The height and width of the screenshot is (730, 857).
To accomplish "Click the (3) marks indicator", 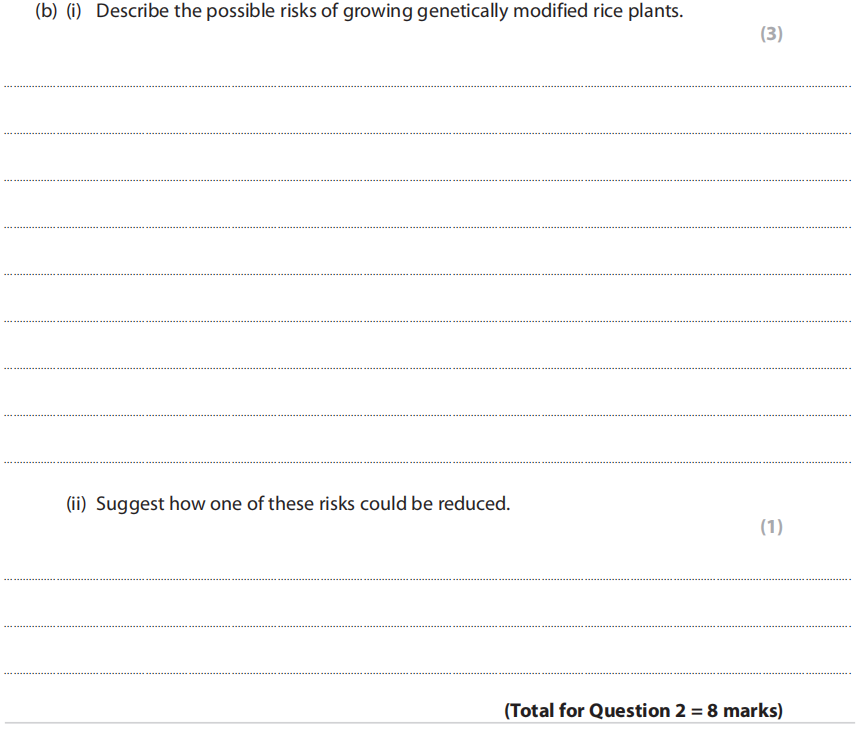I will (x=771, y=34).
